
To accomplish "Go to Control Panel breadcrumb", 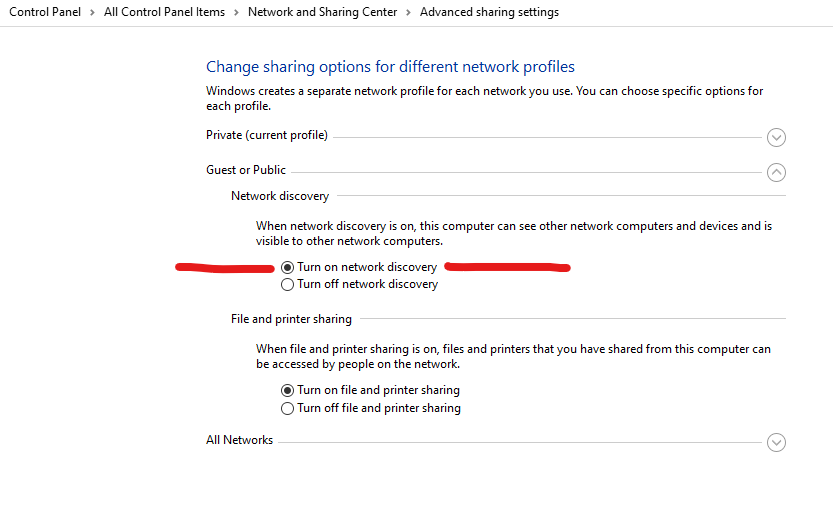I will click(x=45, y=12).
